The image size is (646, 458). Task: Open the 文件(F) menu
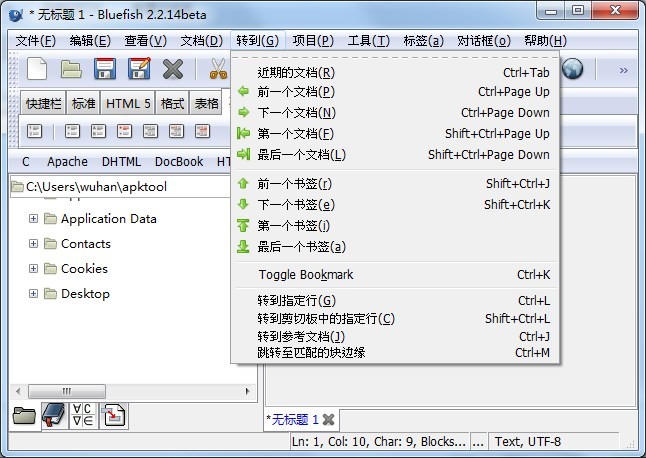35,41
